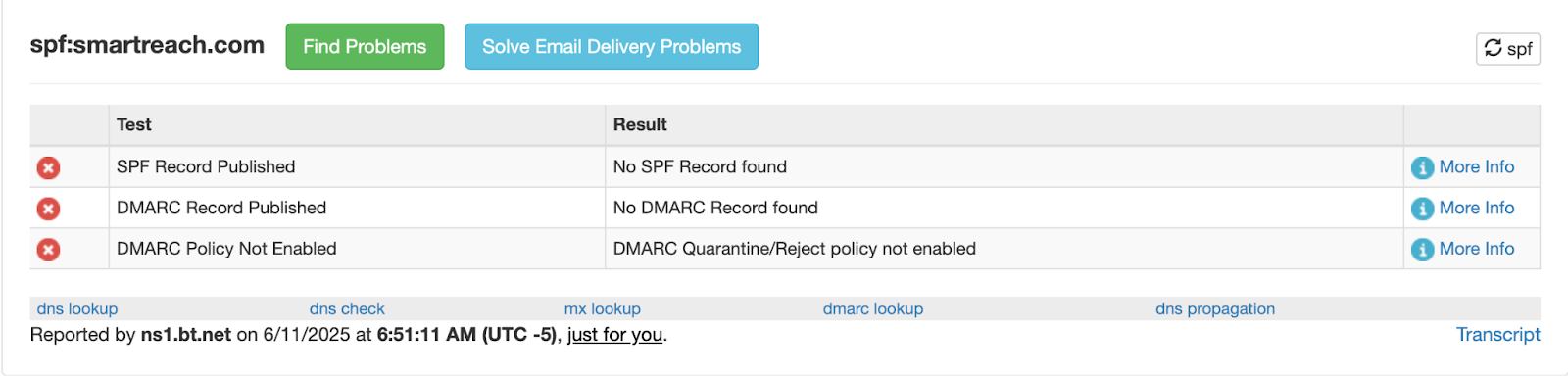View the Transcript link

click(1498, 335)
